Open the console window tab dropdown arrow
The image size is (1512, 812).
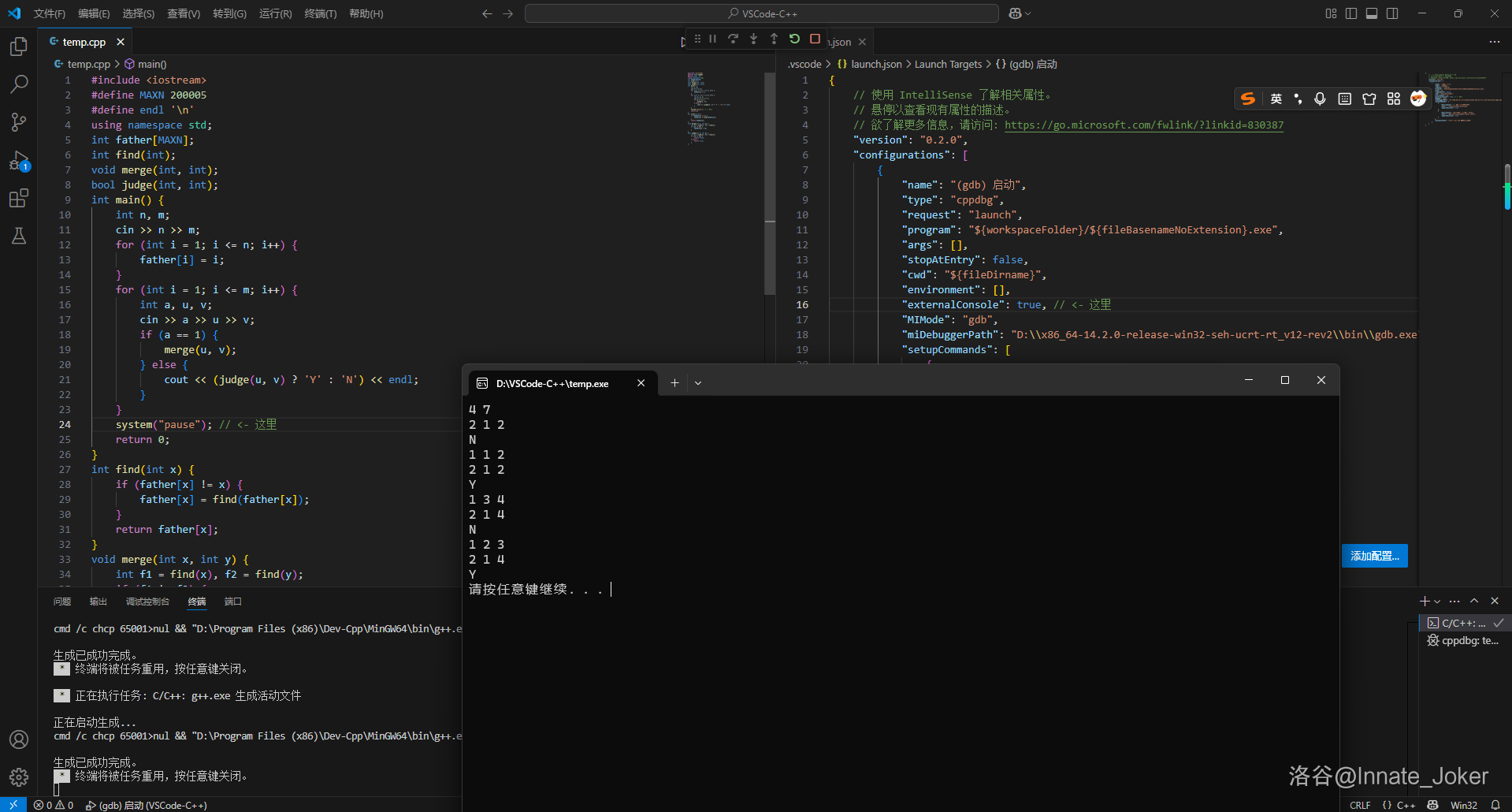[698, 383]
